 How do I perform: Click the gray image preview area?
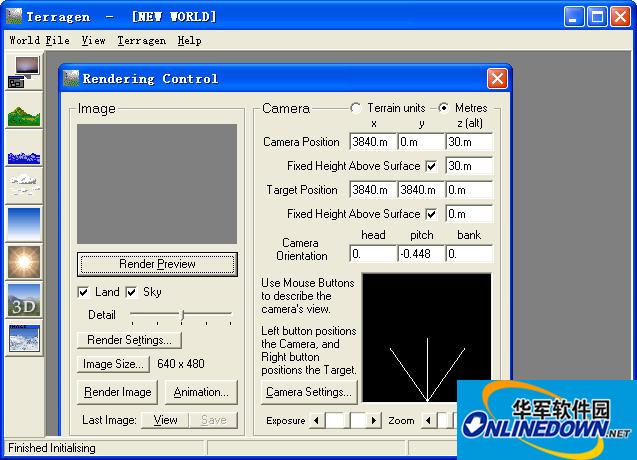click(157, 184)
